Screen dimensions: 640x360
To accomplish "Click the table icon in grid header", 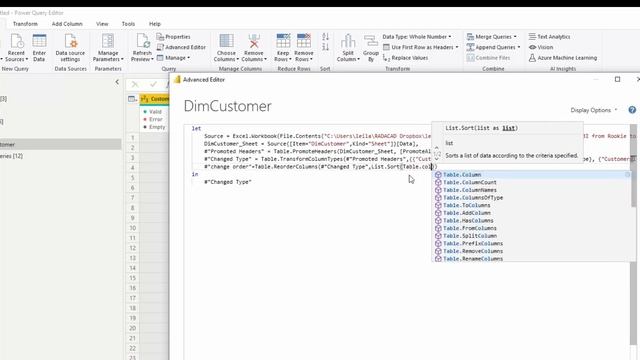I will click(132, 99).
